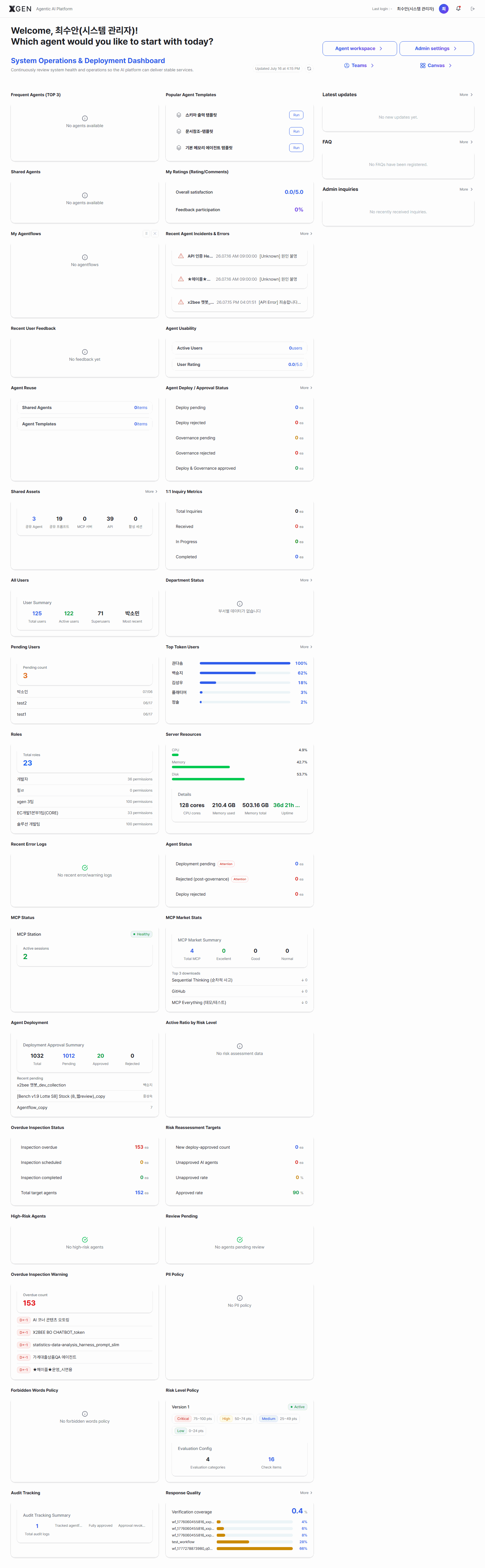Click 백승지 token usage bar
The image size is (485, 1568).
[x=245, y=673]
